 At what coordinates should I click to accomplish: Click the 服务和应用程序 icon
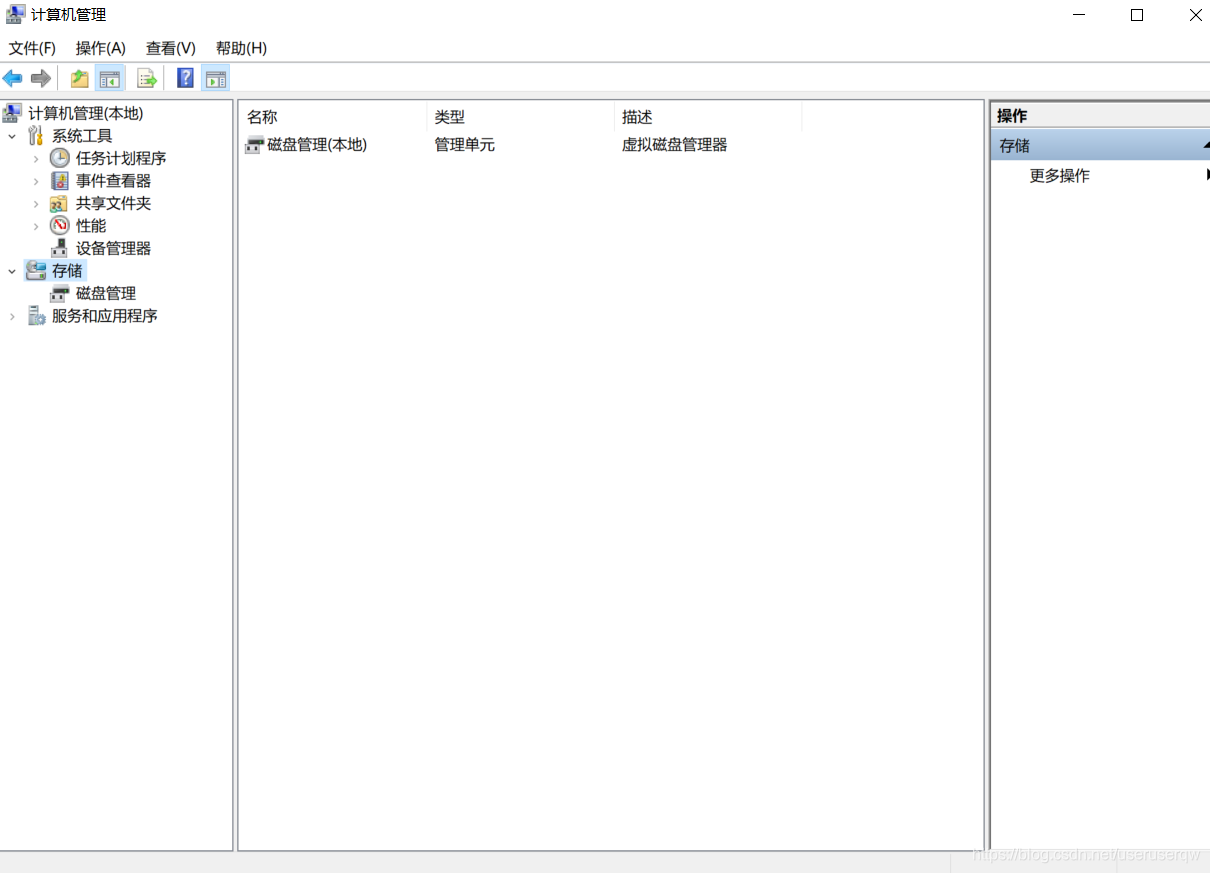(36, 316)
